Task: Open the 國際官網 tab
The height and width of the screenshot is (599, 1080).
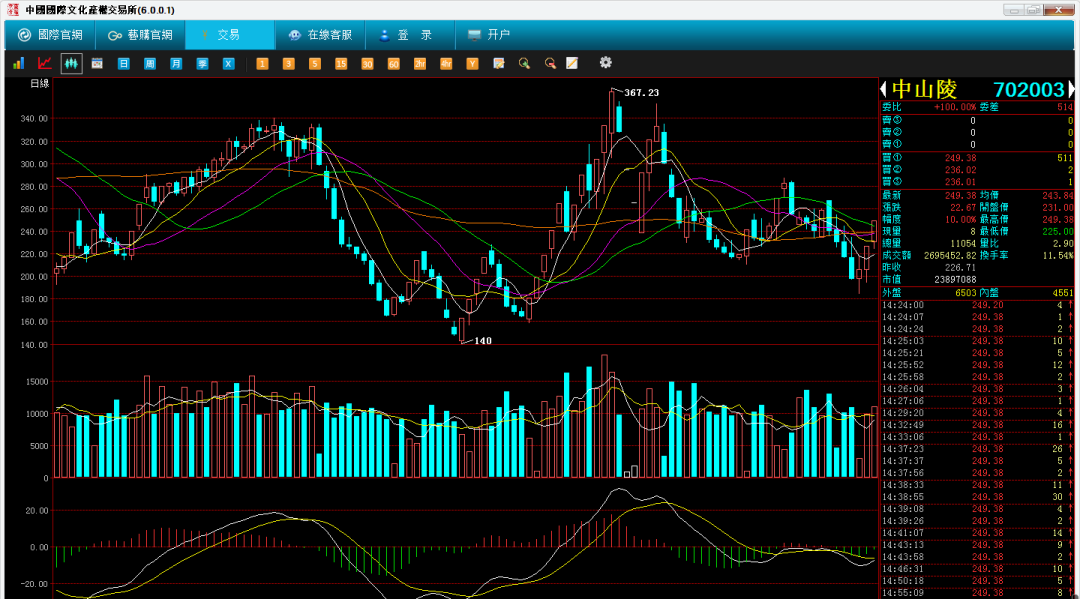Action: [50, 34]
